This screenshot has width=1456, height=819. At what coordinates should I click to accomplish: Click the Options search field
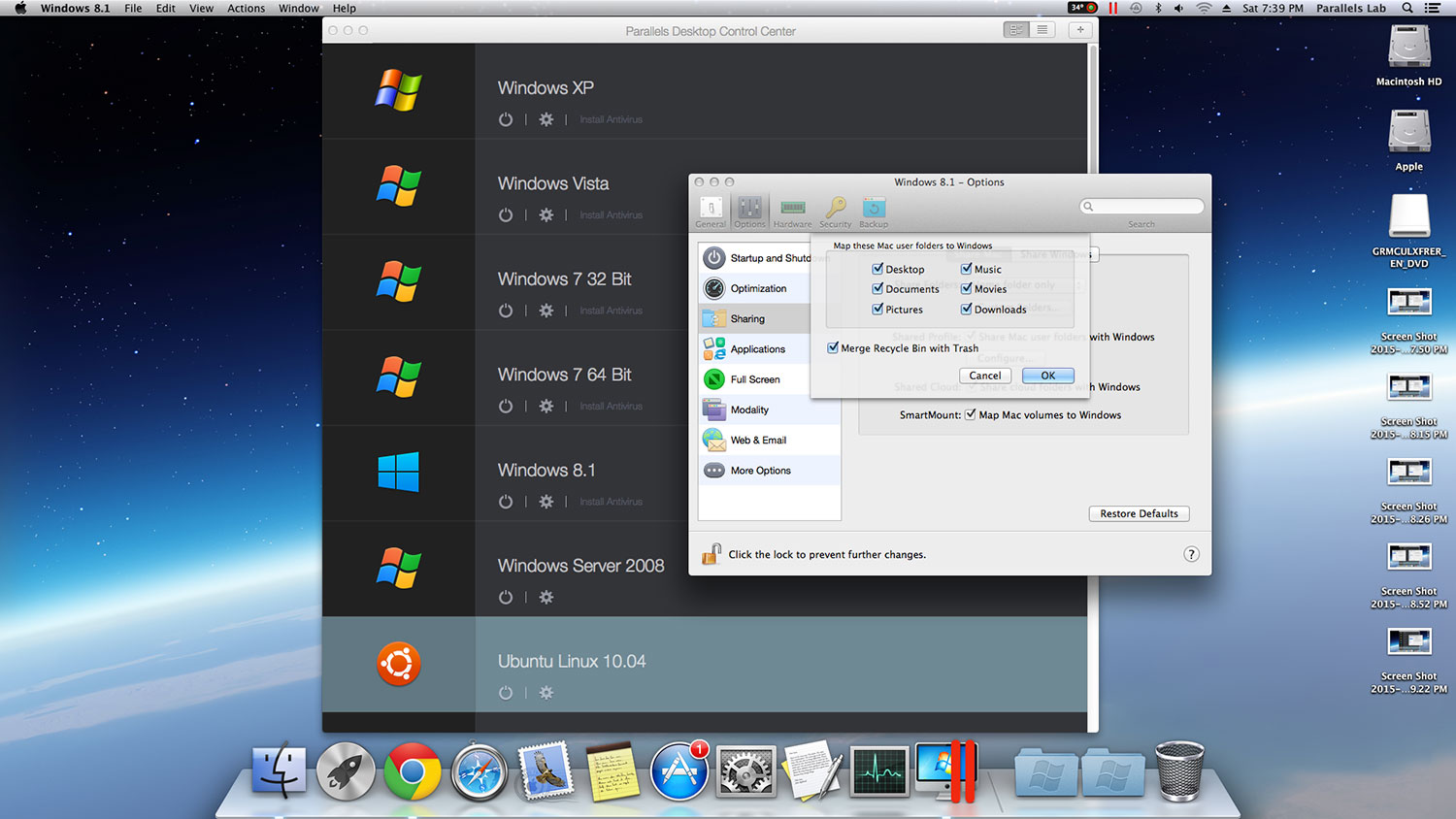[x=1142, y=207]
